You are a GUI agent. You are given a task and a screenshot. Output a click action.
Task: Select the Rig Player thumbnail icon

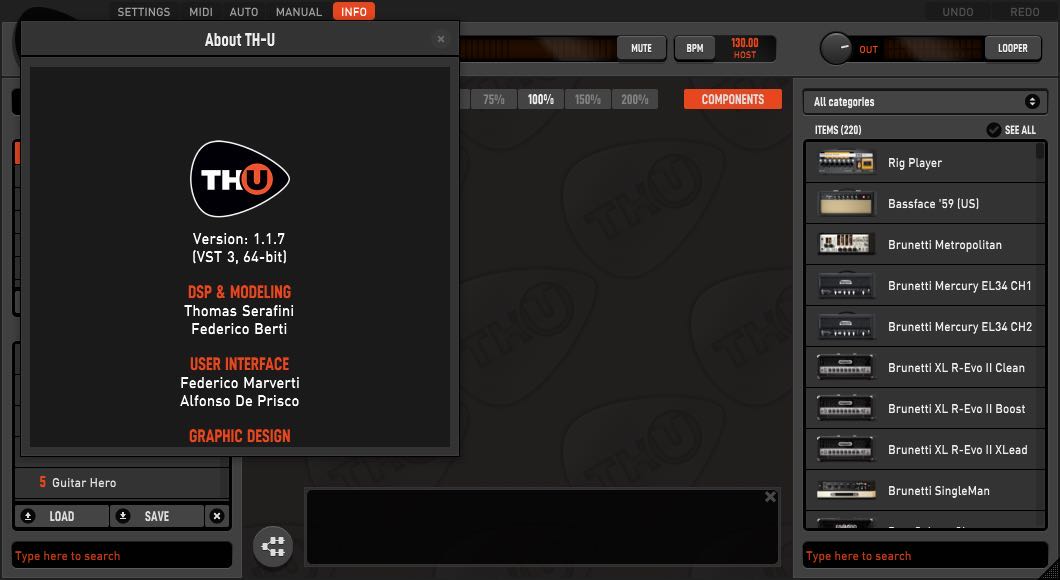tap(846, 162)
